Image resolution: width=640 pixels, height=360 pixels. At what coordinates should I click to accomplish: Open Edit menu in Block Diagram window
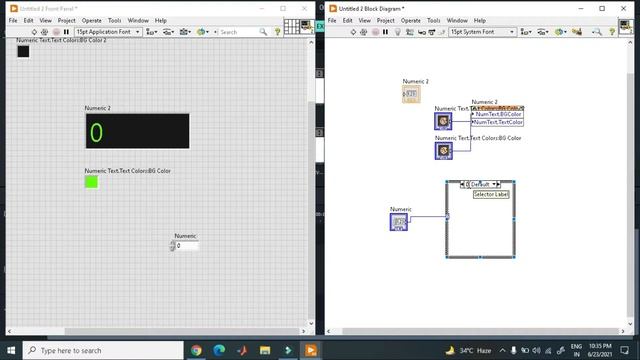pos(347,20)
